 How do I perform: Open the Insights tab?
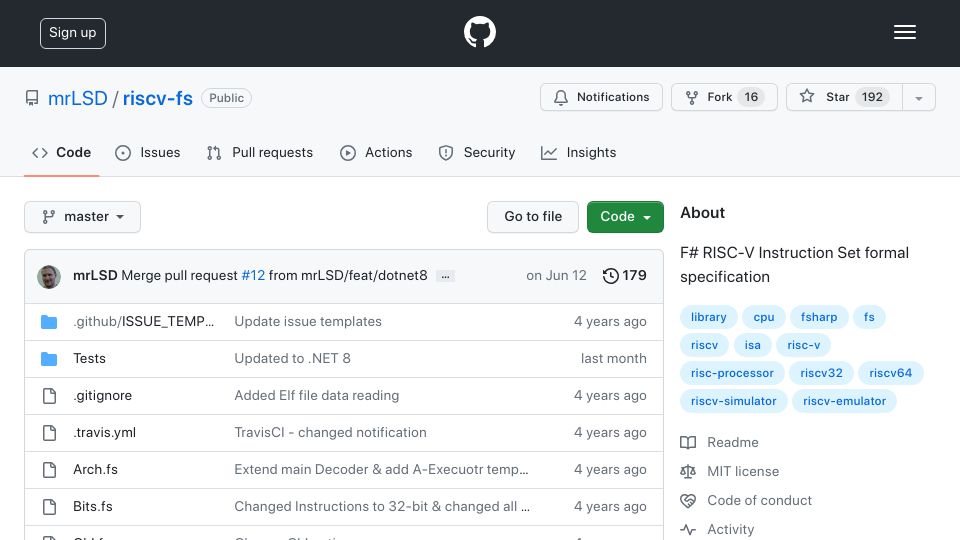pos(579,152)
